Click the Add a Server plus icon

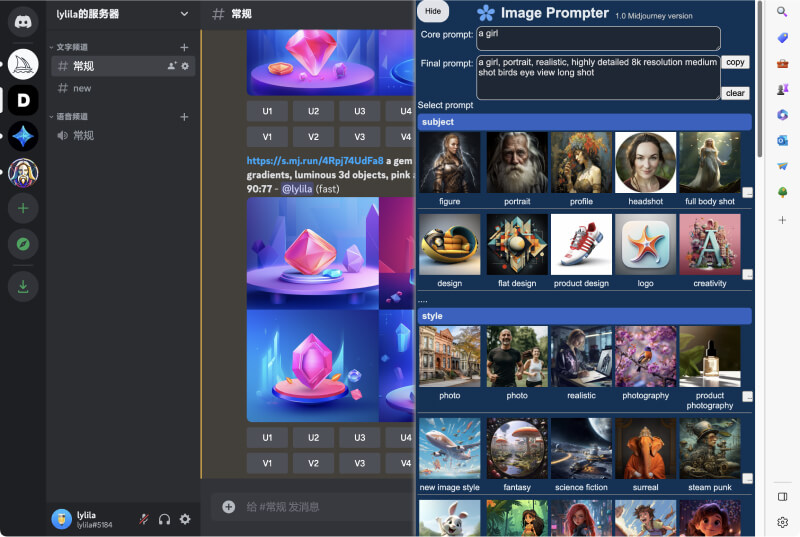click(x=22, y=208)
